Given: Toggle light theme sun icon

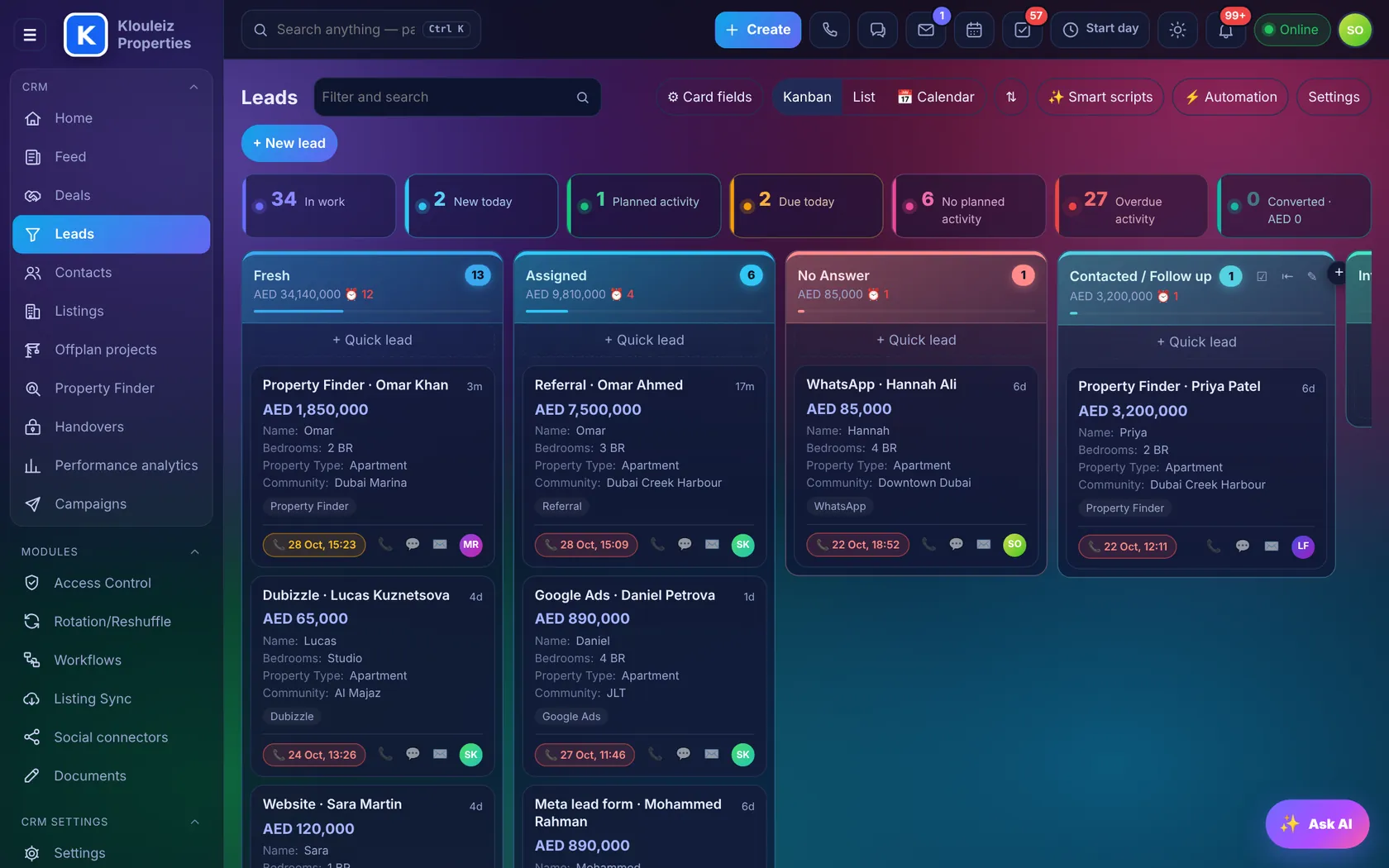Looking at the screenshot, I should click(1177, 30).
